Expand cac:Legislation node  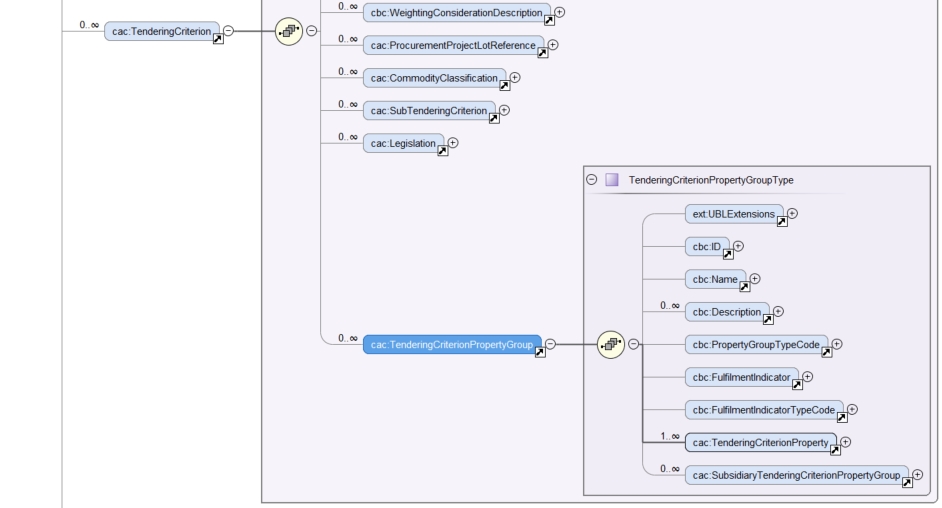pos(453,143)
